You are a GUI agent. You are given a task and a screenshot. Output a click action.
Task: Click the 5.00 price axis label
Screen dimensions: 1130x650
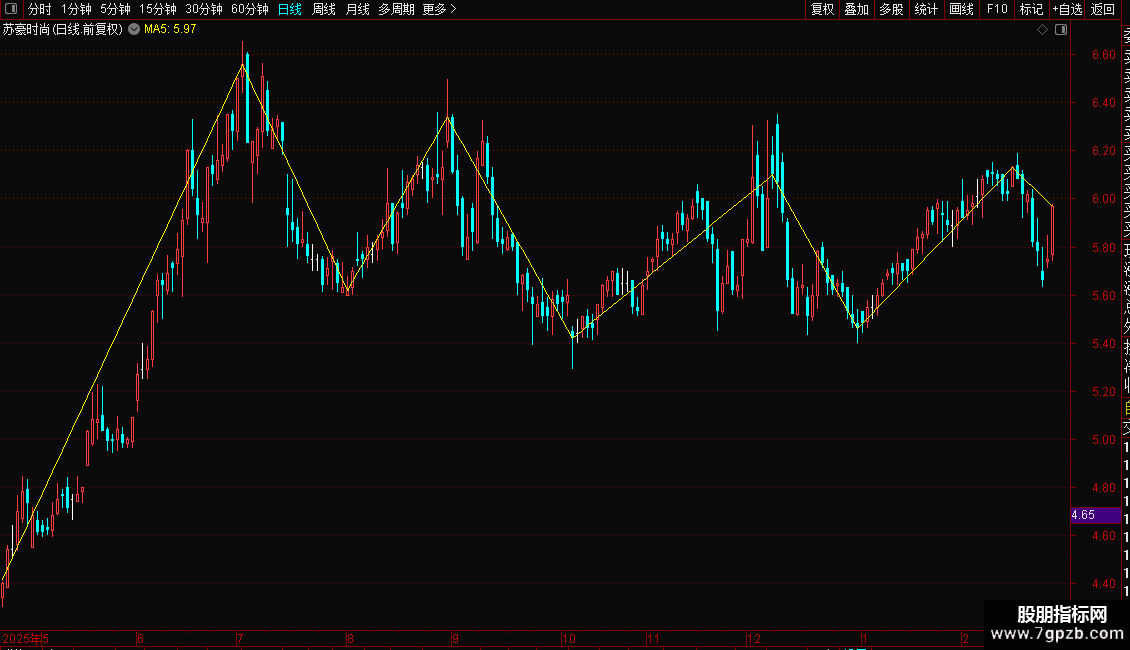tap(1103, 440)
